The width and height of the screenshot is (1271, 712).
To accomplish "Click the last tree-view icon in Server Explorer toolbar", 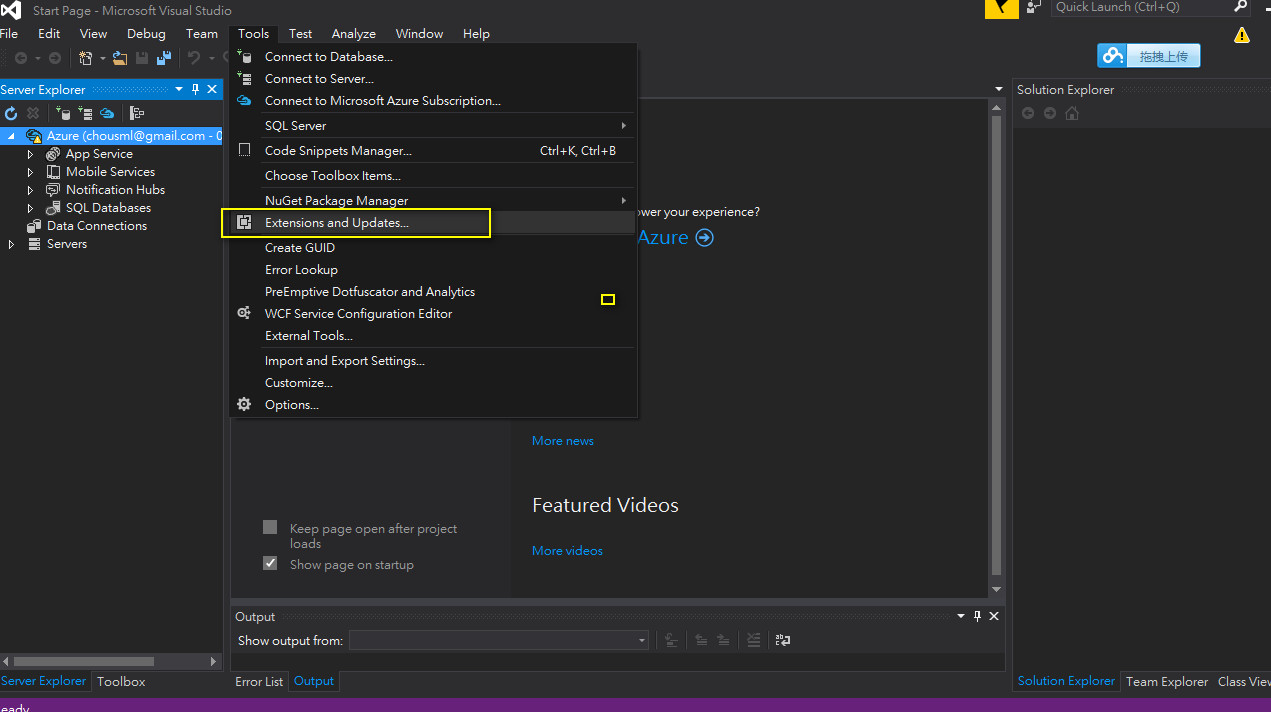I will pos(137,113).
